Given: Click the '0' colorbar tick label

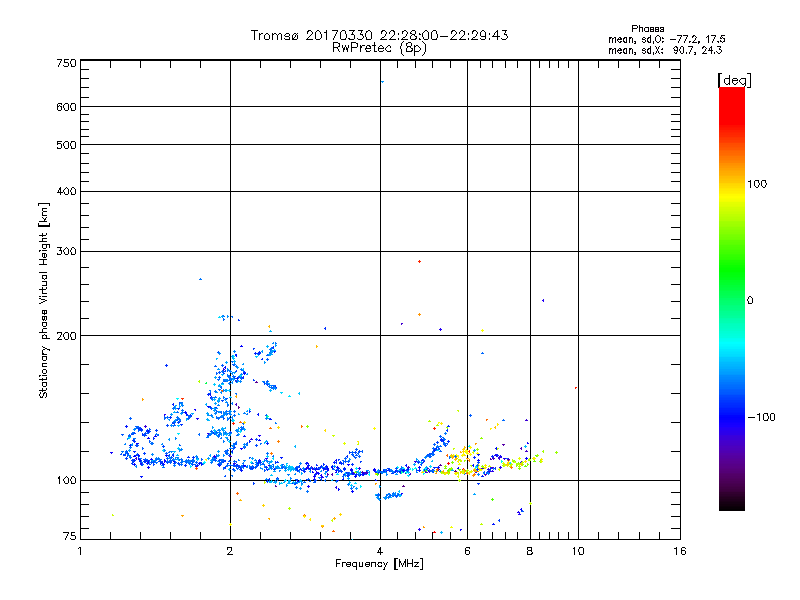Looking at the screenshot, I should coord(750,301).
